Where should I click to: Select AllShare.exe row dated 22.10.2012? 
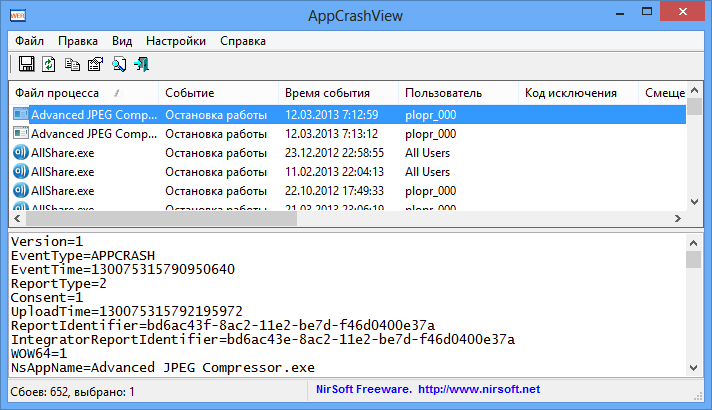click(x=347, y=191)
